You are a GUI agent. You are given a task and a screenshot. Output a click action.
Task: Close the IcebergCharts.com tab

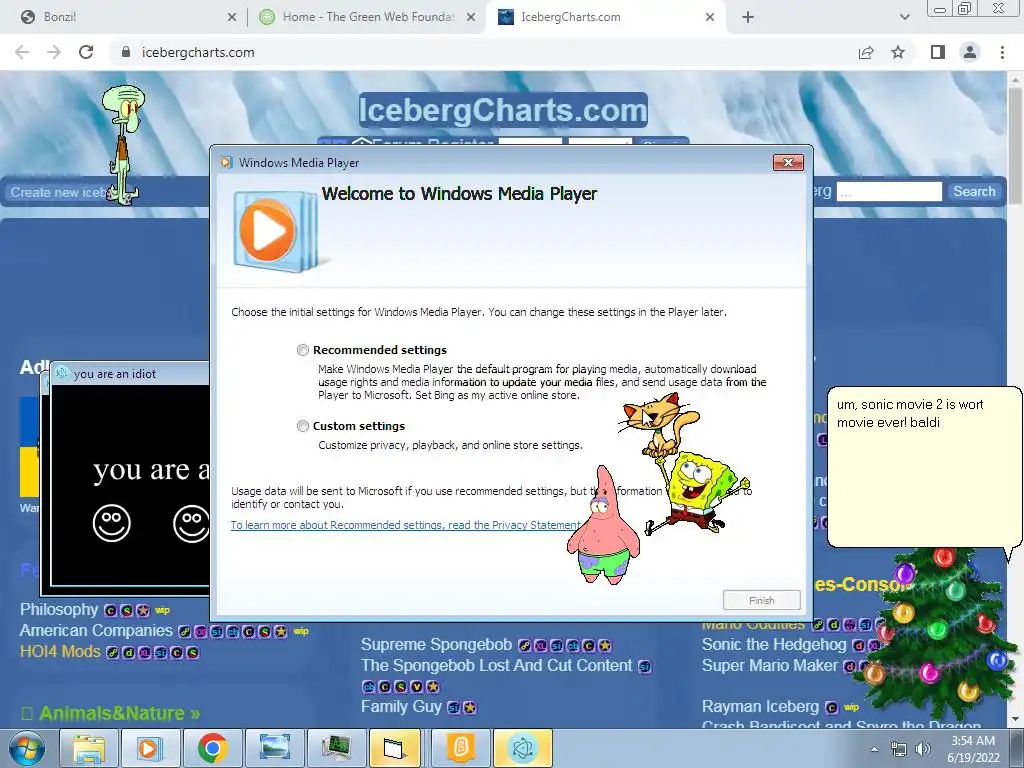(710, 18)
